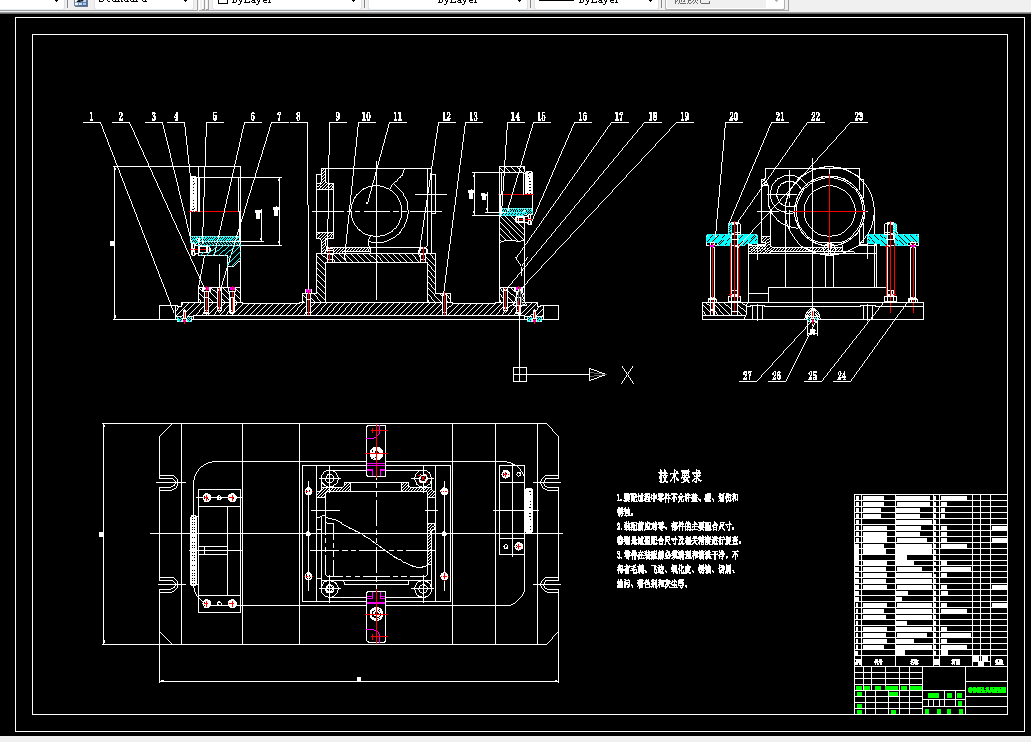Click the parts list table above title block

[x=930, y=580]
